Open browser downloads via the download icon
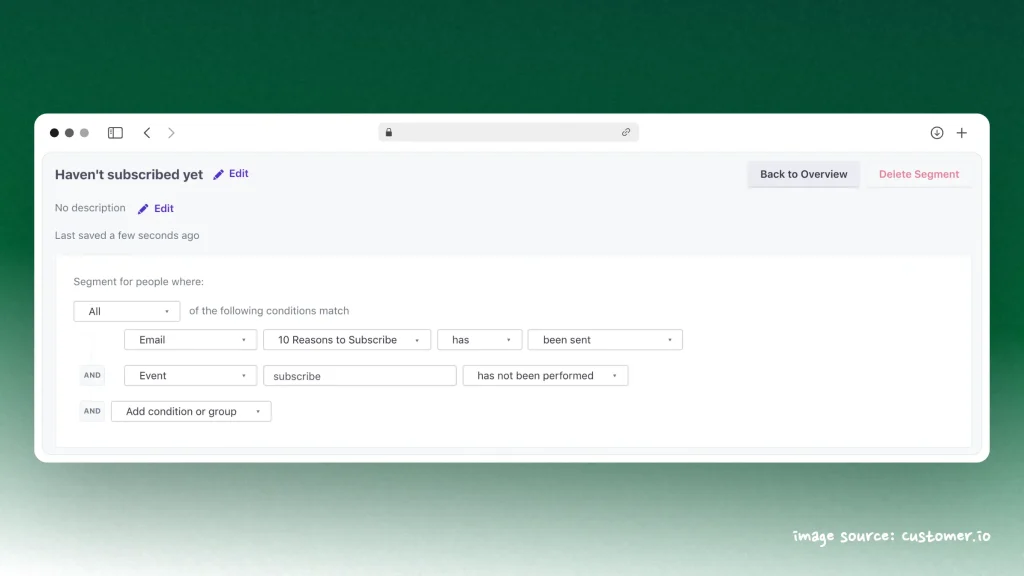Viewport: 1024px width, 576px height. [937, 132]
